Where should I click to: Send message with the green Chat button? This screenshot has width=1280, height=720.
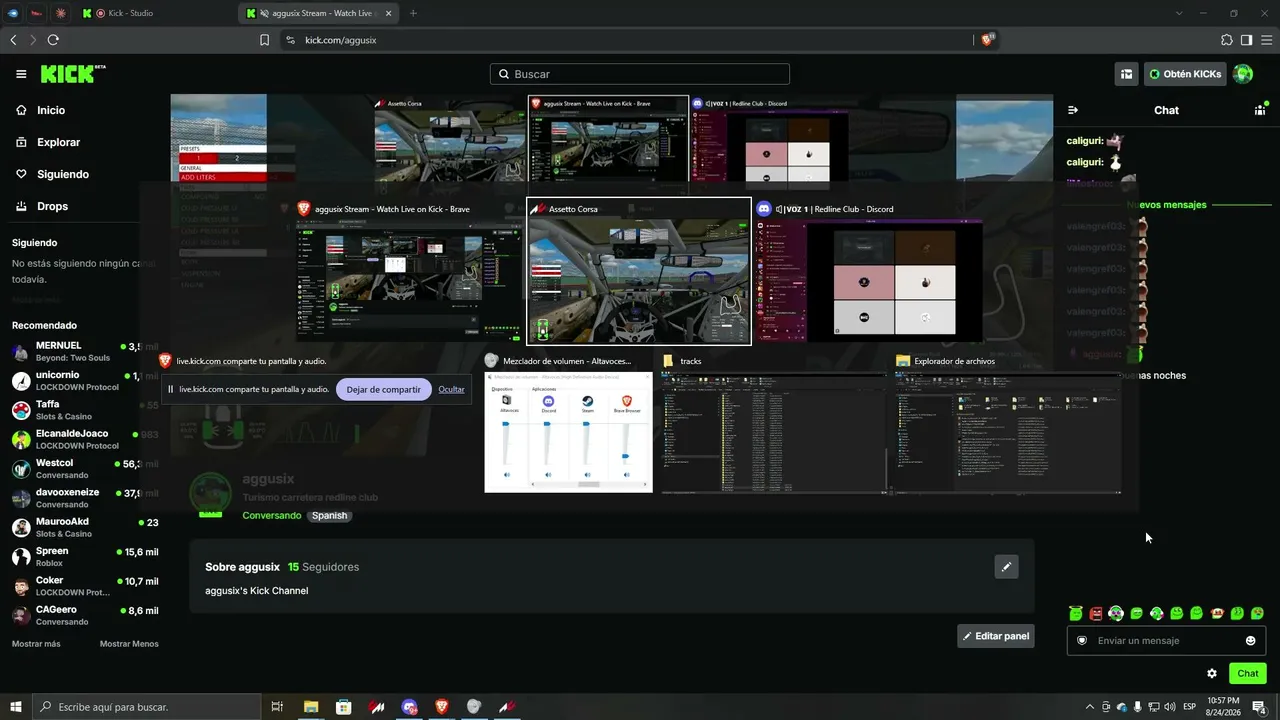click(1248, 673)
